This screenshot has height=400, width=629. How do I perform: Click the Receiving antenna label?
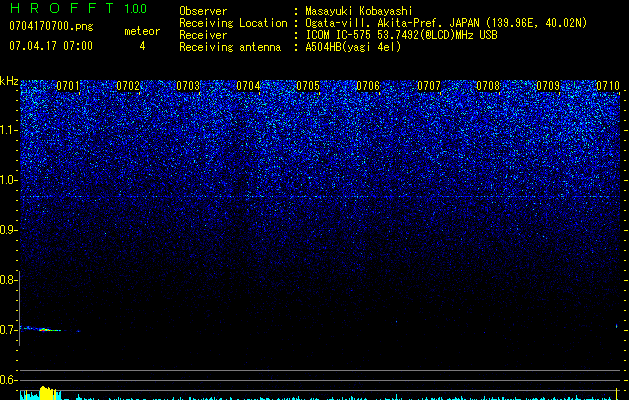(230, 47)
